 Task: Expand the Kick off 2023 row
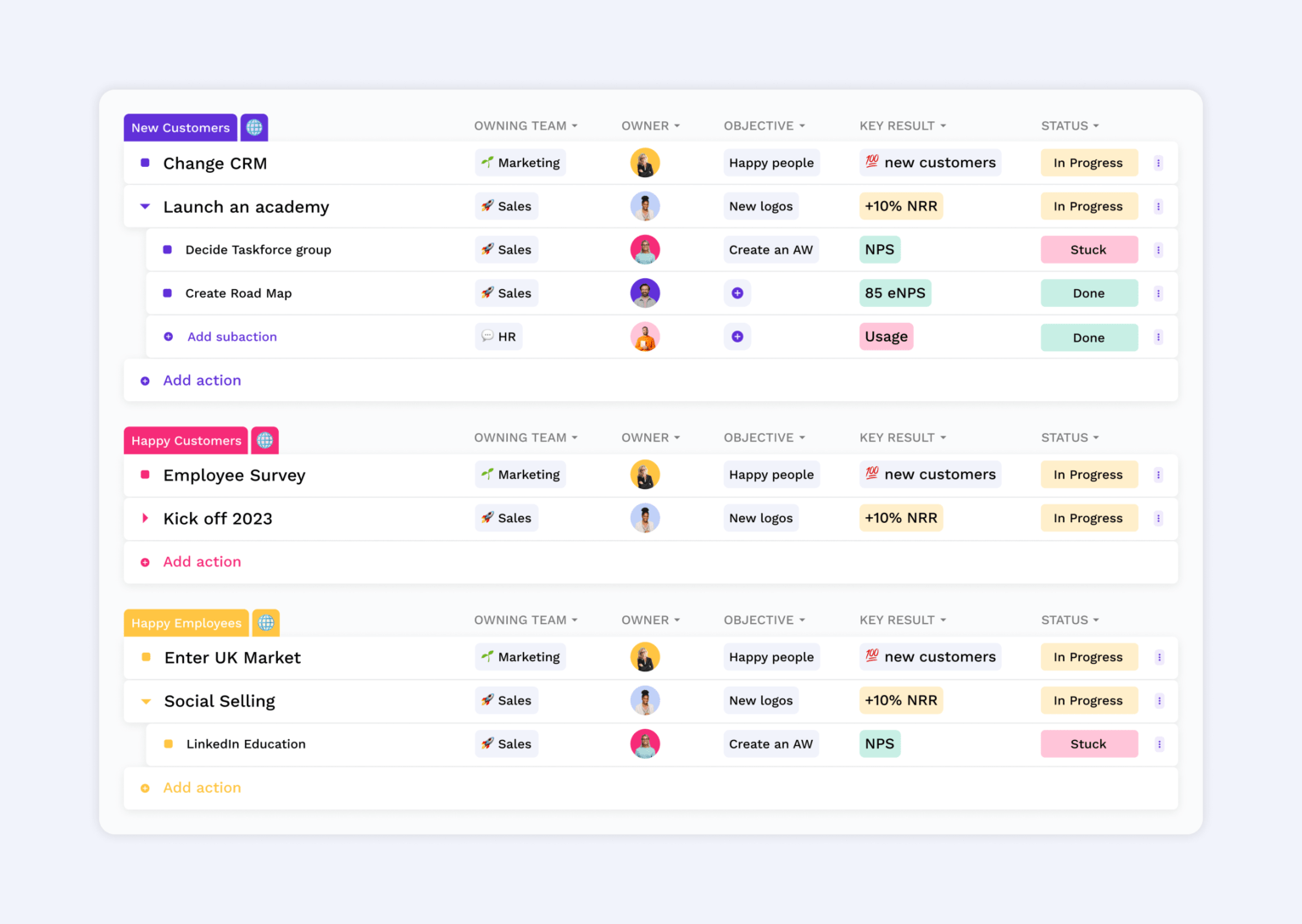[144, 518]
